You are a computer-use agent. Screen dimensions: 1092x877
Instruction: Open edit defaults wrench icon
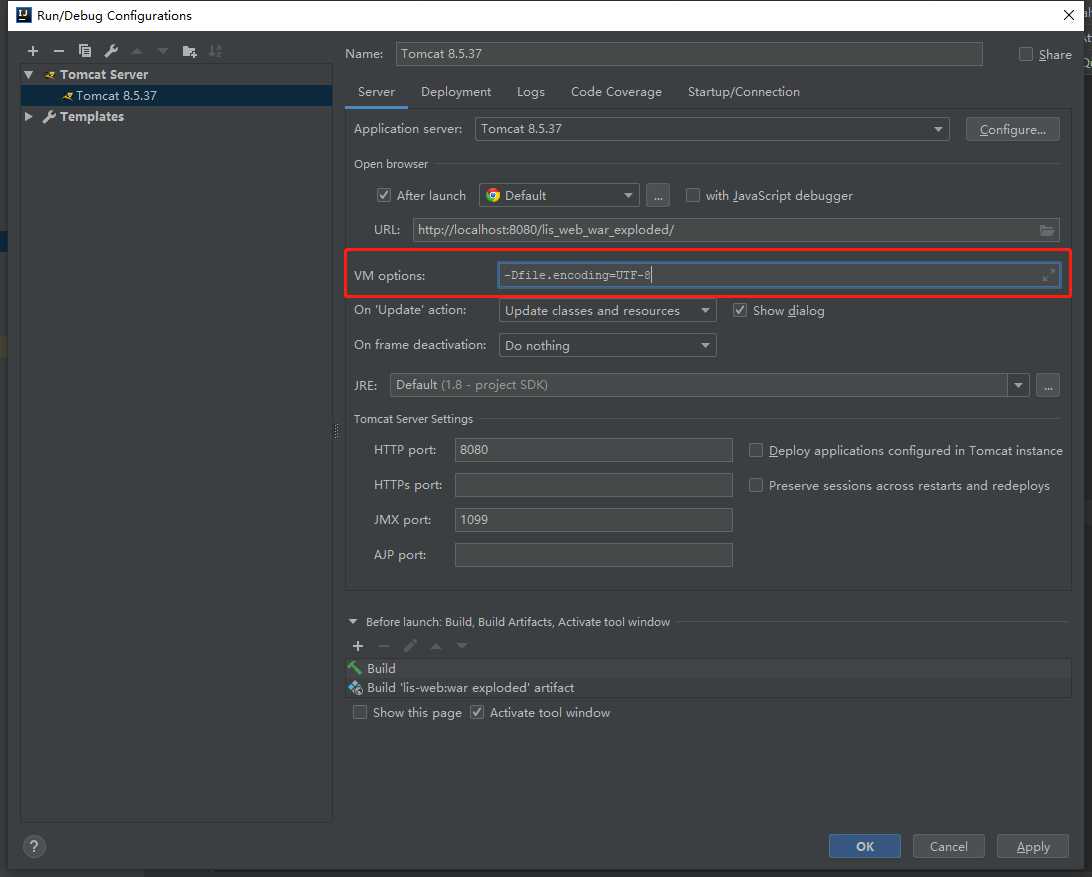click(x=111, y=51)
